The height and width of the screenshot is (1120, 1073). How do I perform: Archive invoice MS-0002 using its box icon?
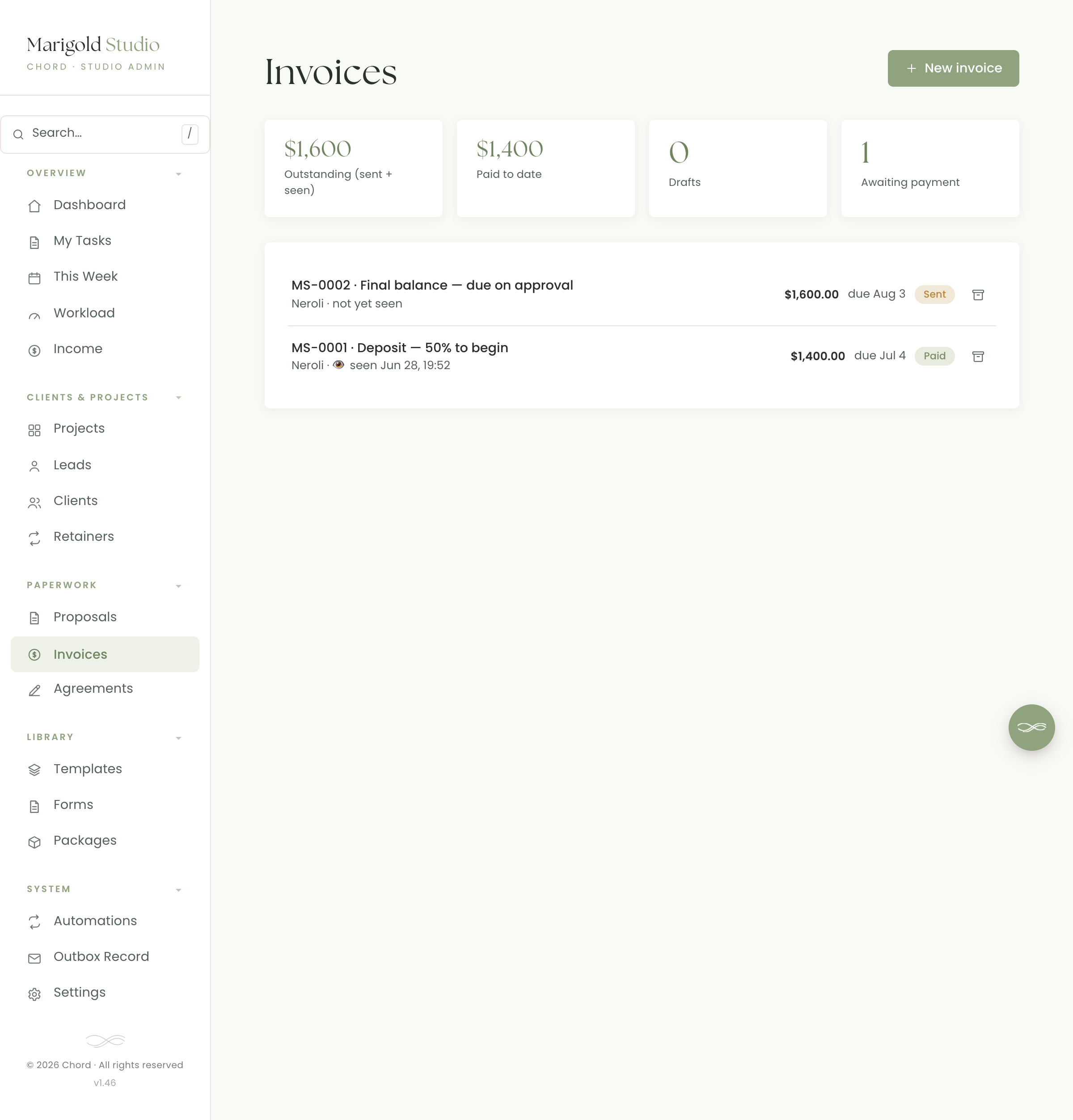[x=978, y=294]
